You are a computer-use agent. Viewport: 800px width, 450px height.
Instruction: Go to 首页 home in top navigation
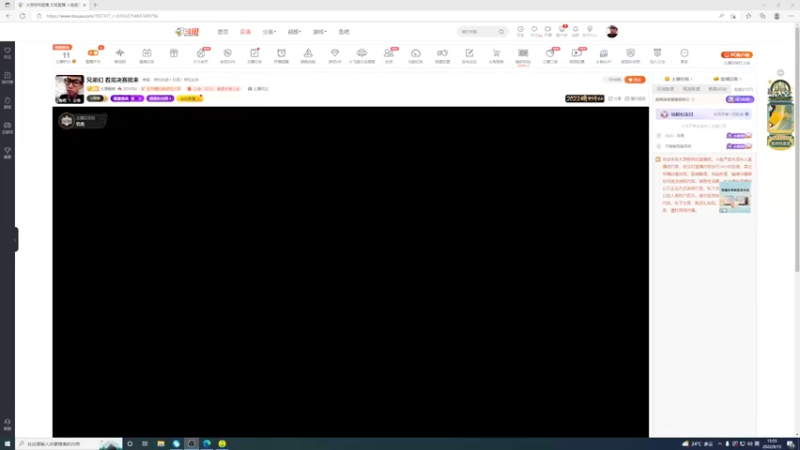click(x=223, y=32)
